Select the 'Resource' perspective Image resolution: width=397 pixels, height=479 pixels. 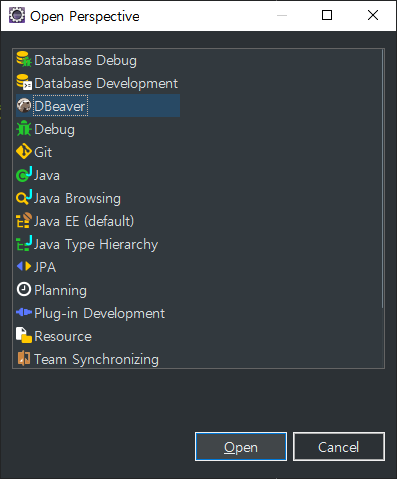(x=63, y=337)
